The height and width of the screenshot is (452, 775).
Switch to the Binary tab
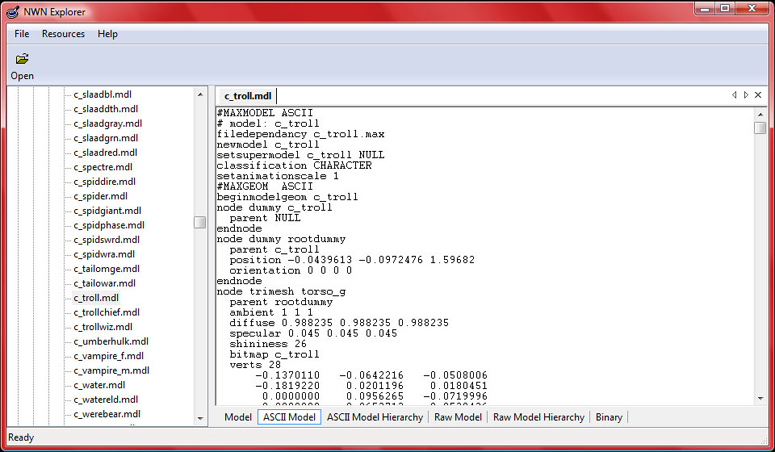[609, 417]
